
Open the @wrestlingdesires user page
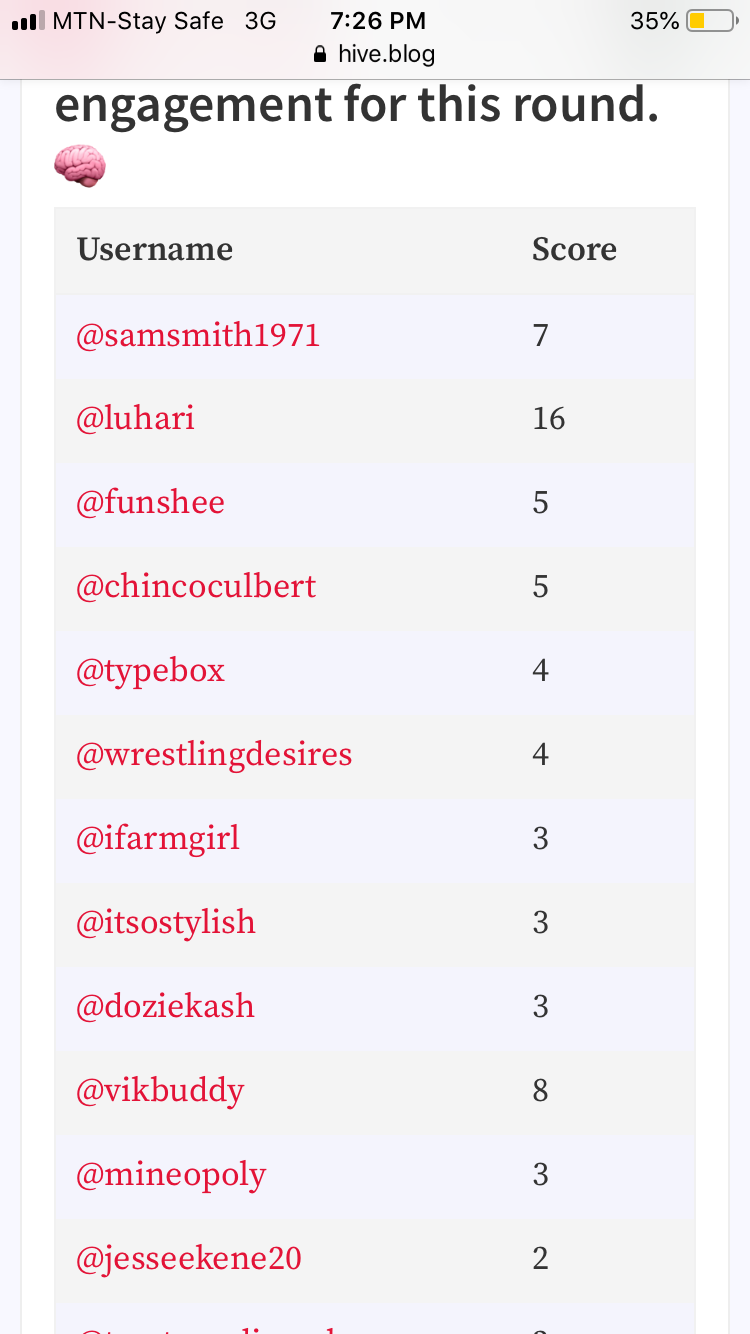click(x=214, y=754)
